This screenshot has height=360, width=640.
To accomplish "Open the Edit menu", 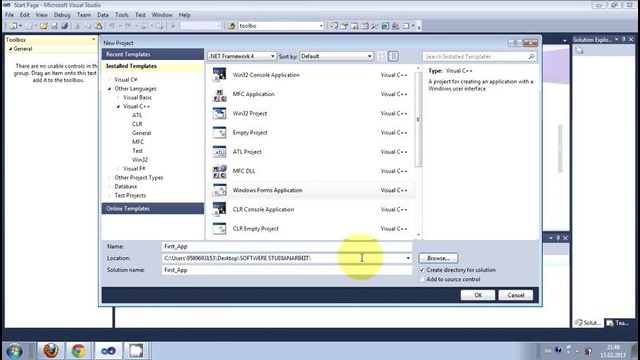I will [25, 15].
